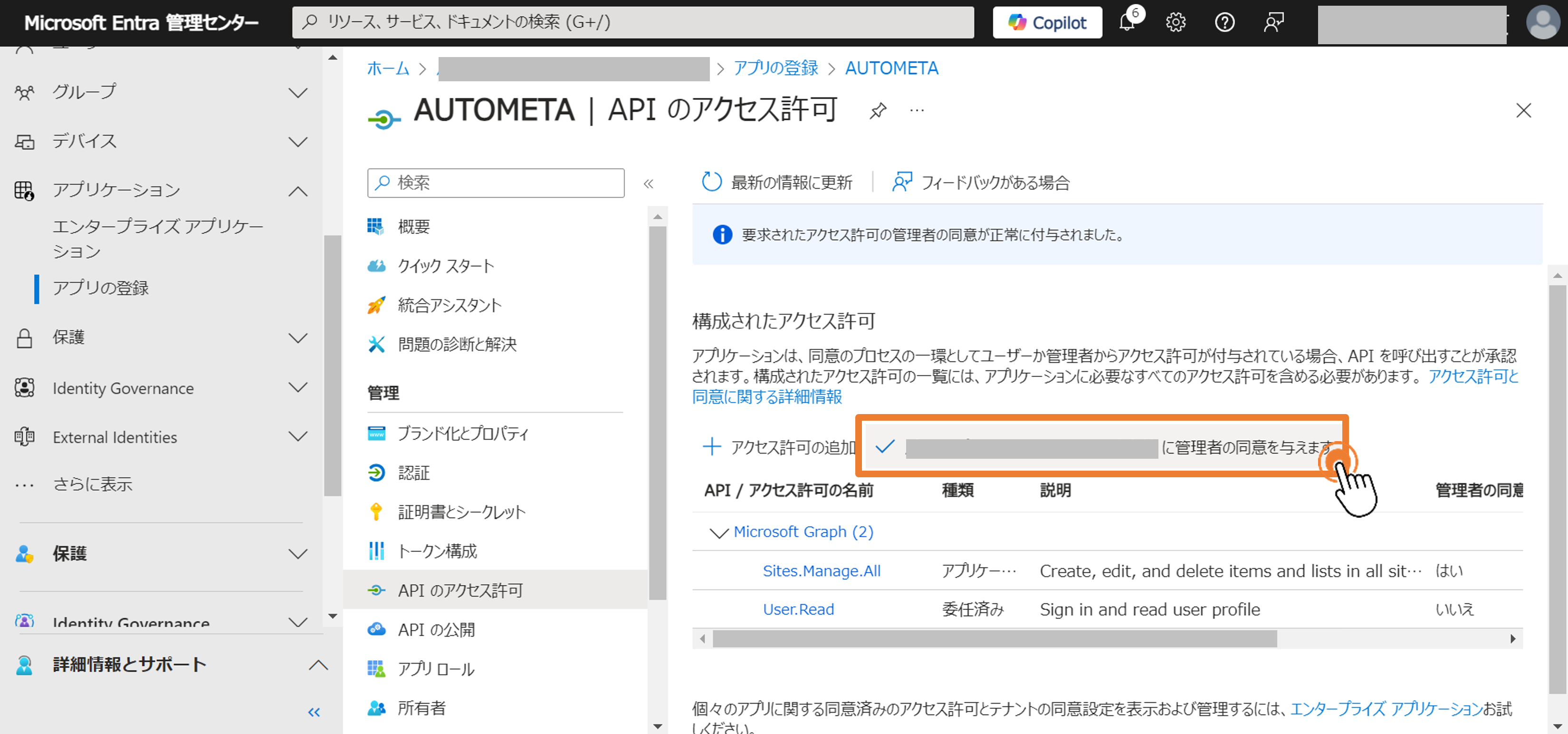Collapse 詳細情報とサポート section
The height and width of the screenshot is (734, 1568).
pyautogui.click(x=318, y=665)
